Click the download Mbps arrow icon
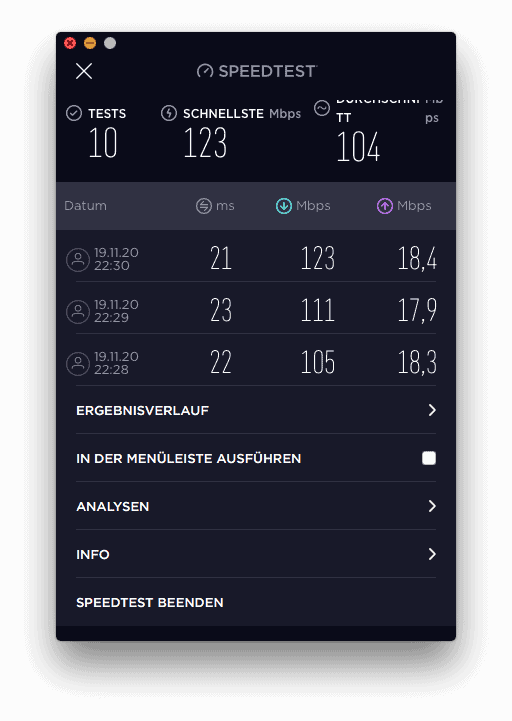Viewport: 512px width, 721px height. pyautogui.click(x=284, y=206)
